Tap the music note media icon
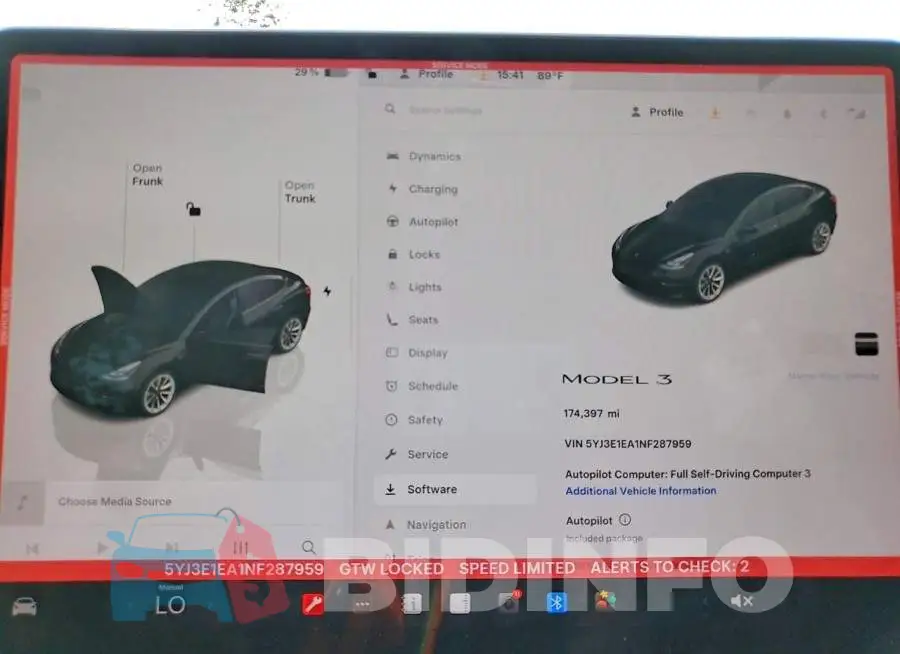The width and height of the screenshot is (900, 654). tap(22, 502)
